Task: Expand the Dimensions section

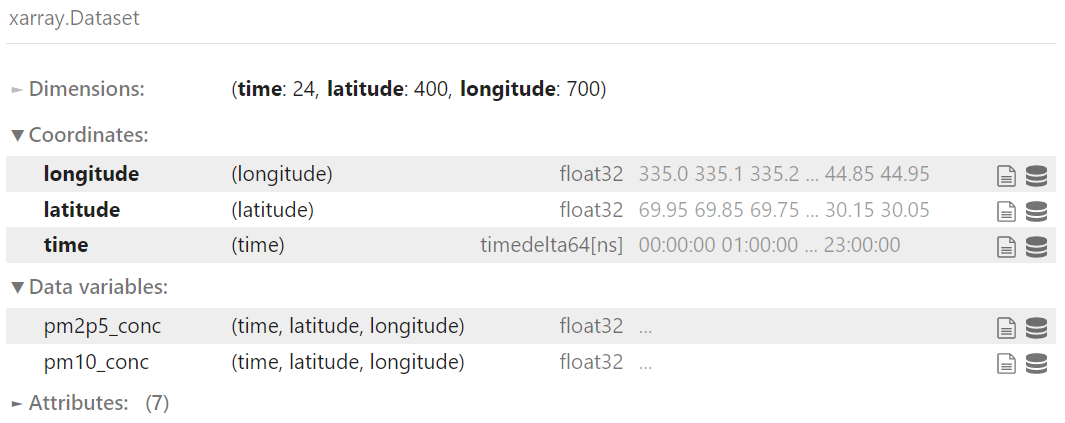Action: click(x=78, y=89)
